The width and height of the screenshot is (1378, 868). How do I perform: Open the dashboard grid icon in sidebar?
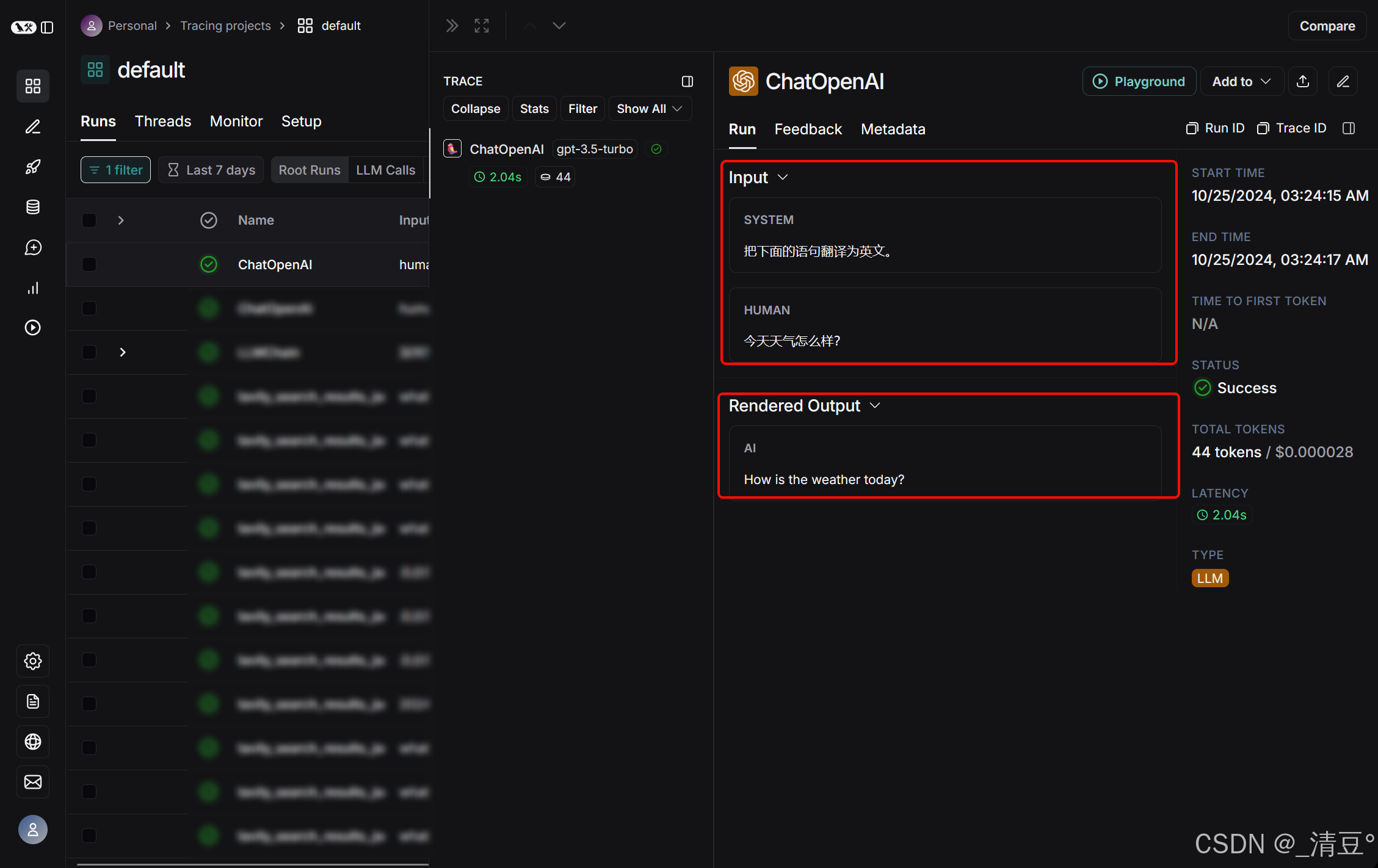coord(33,86)
